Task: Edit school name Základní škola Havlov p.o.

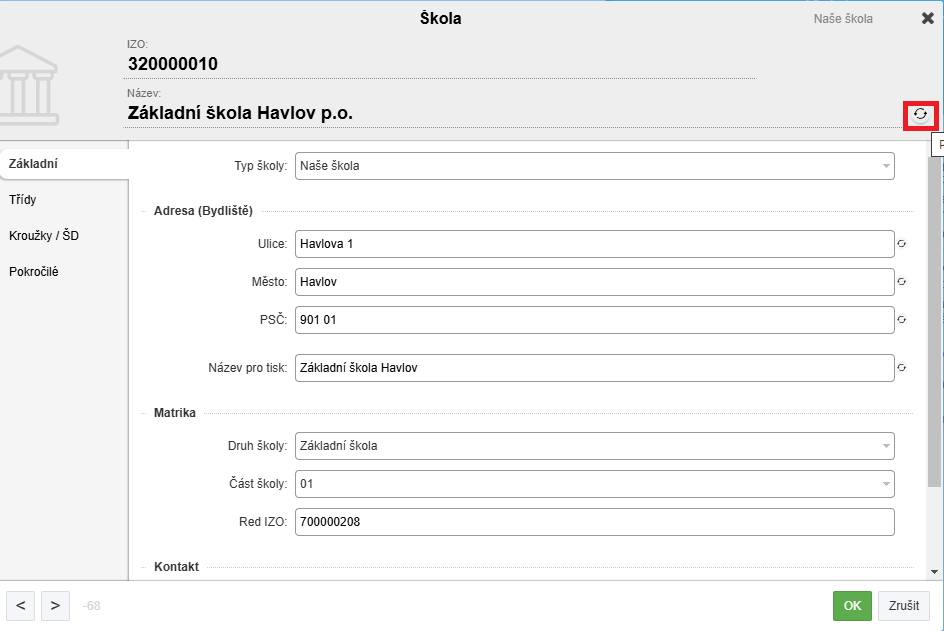Action: tap(240, 113)
